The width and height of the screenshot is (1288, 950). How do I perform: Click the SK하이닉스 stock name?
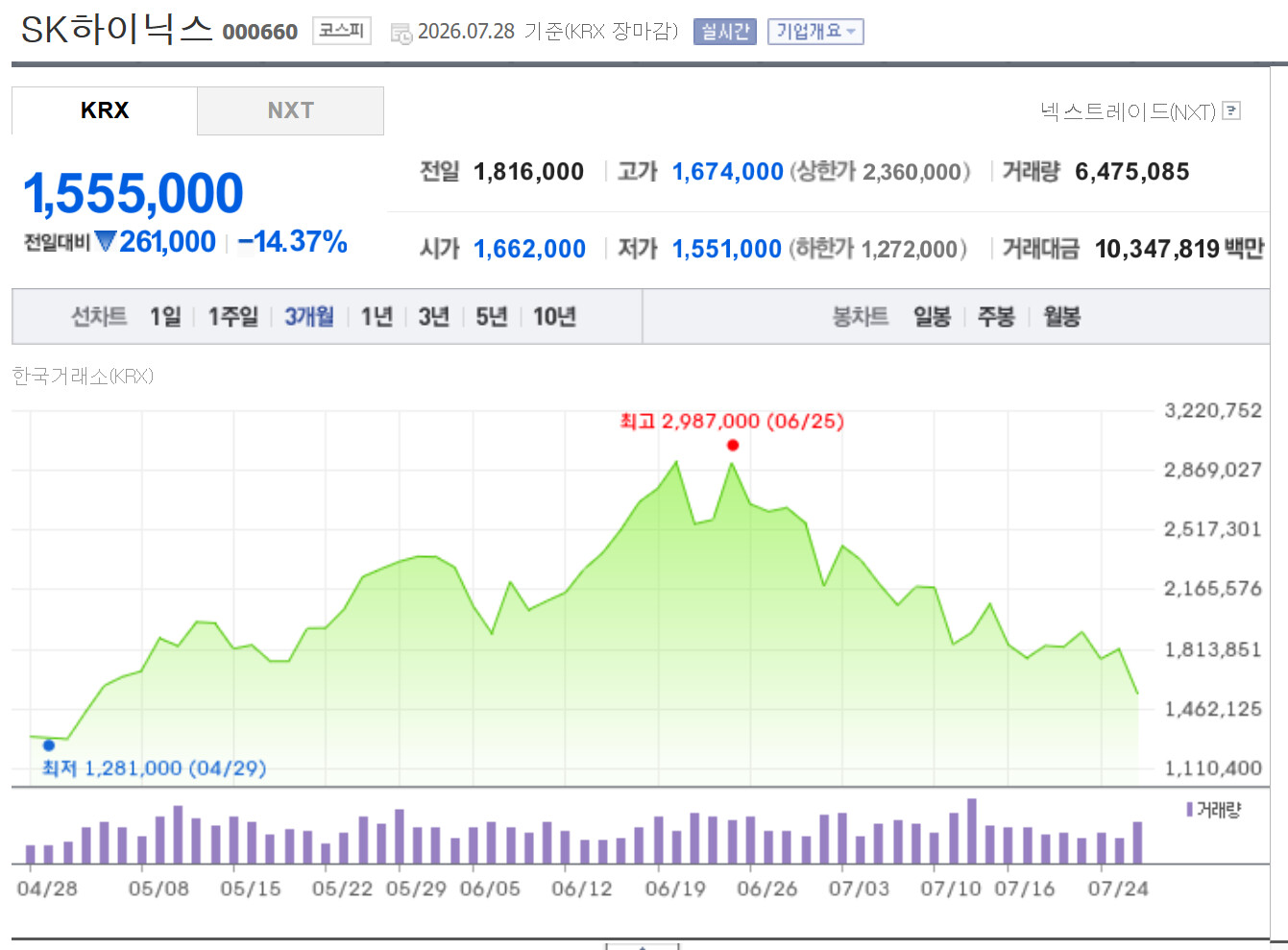pos(116,29)
